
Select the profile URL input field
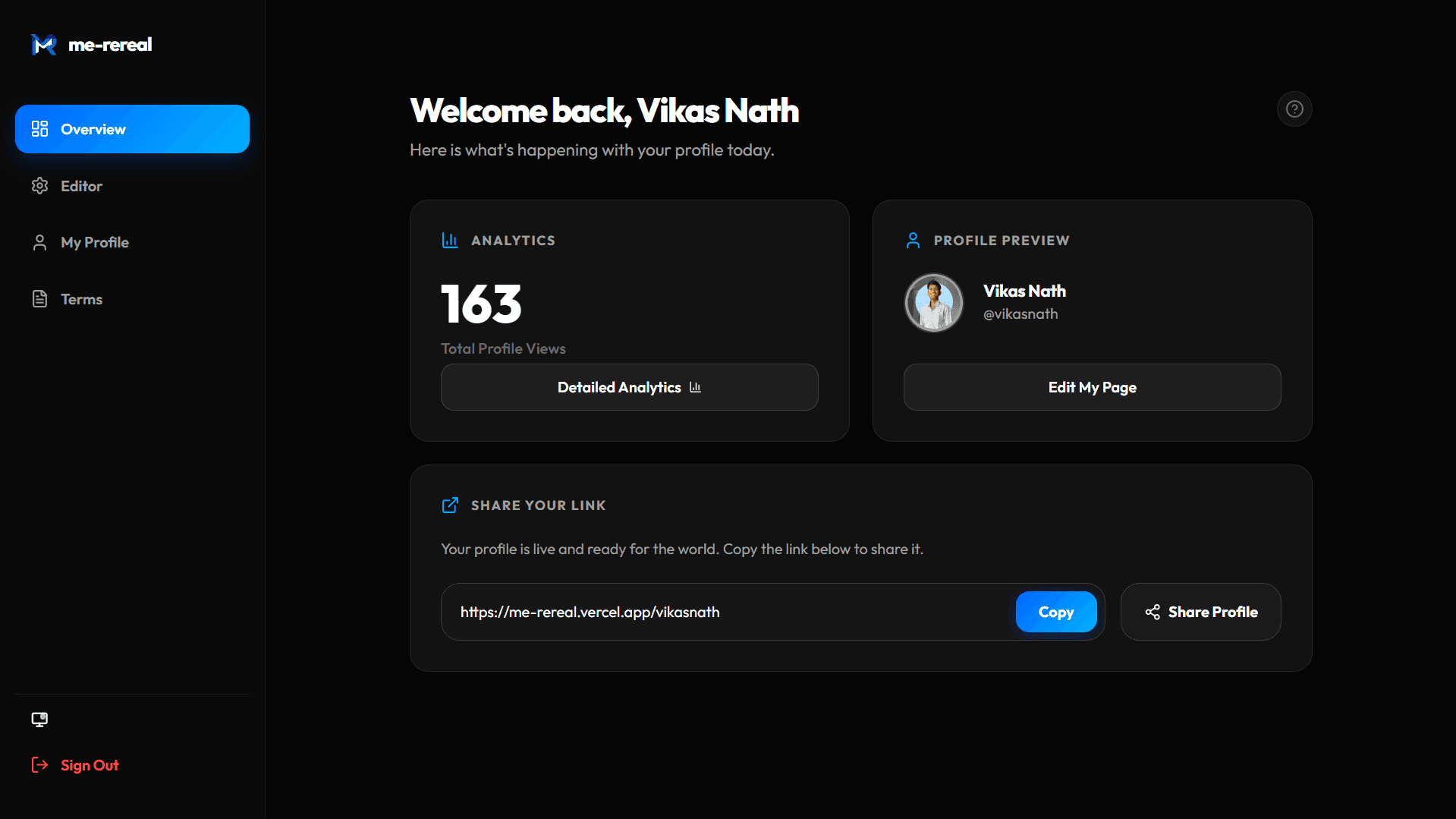click(721, 612)
